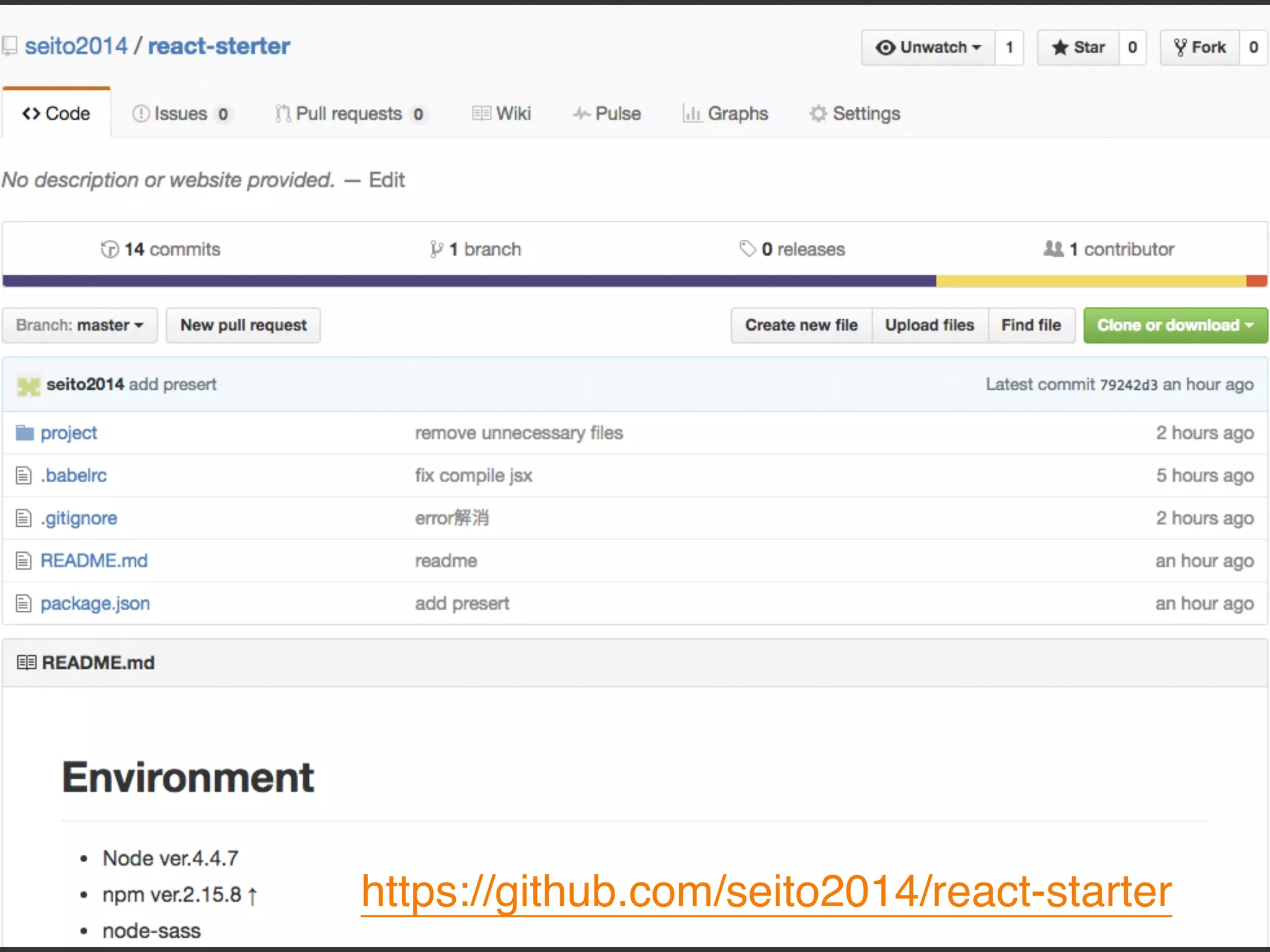This screenshot has height=952, width=1270.
Task: Click the Environment heading in README
Action: [x=189, y=777]
